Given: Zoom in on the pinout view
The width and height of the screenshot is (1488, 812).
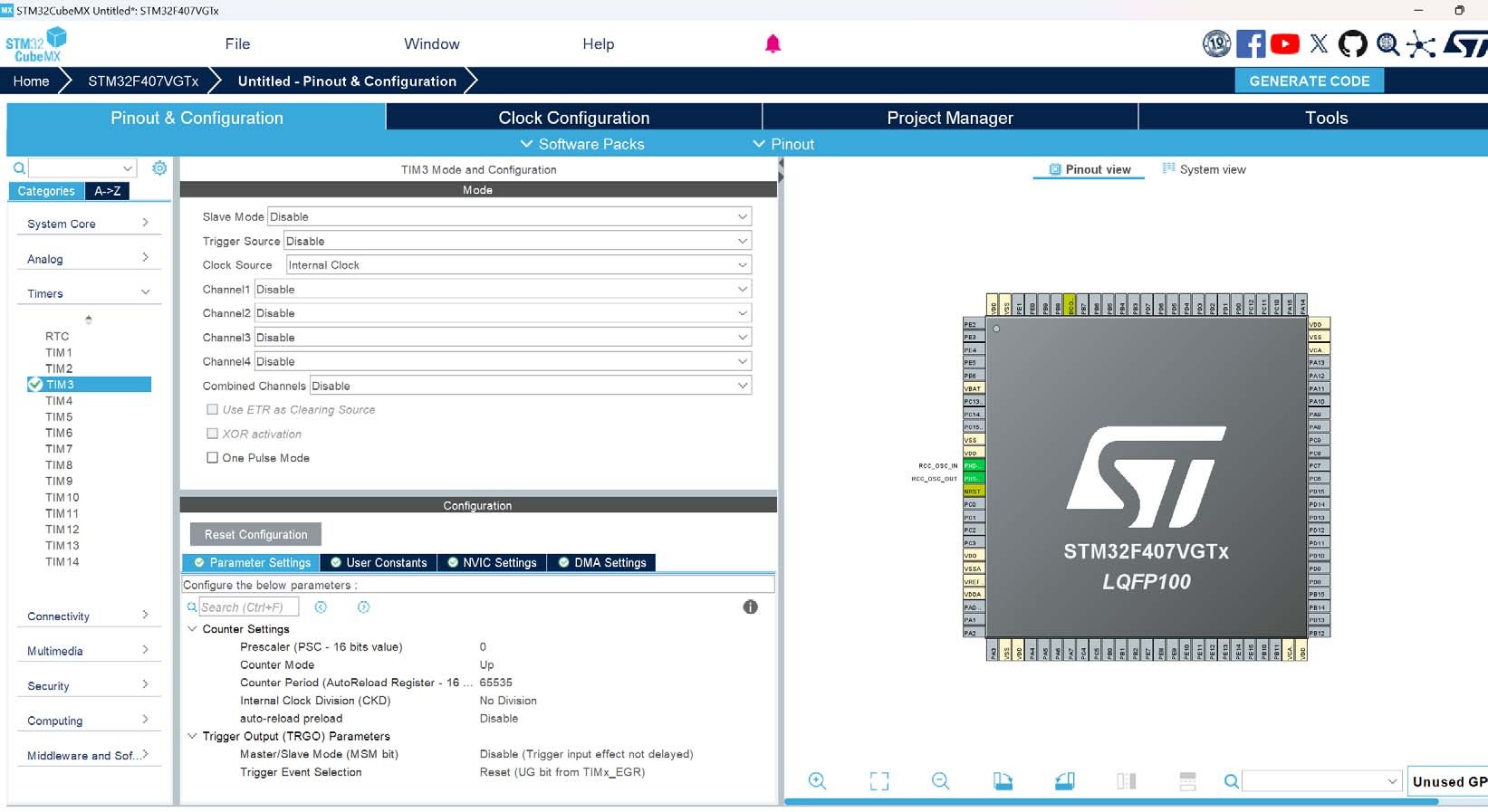Looking at the screenshot, I should point(817,780).
